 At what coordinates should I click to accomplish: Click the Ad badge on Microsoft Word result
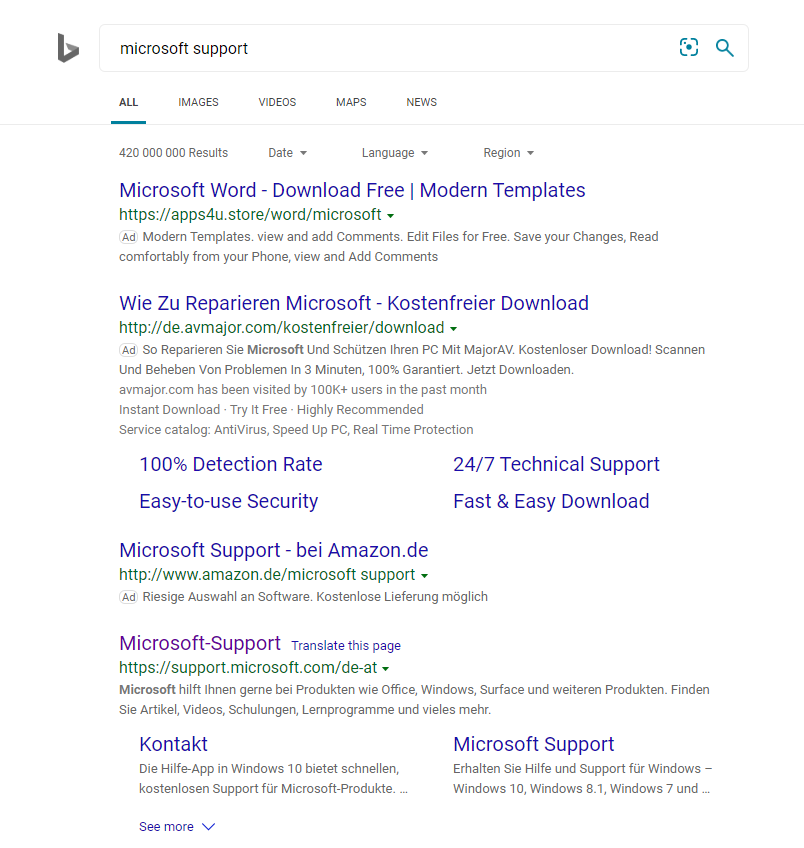click(x=129, y=237)
